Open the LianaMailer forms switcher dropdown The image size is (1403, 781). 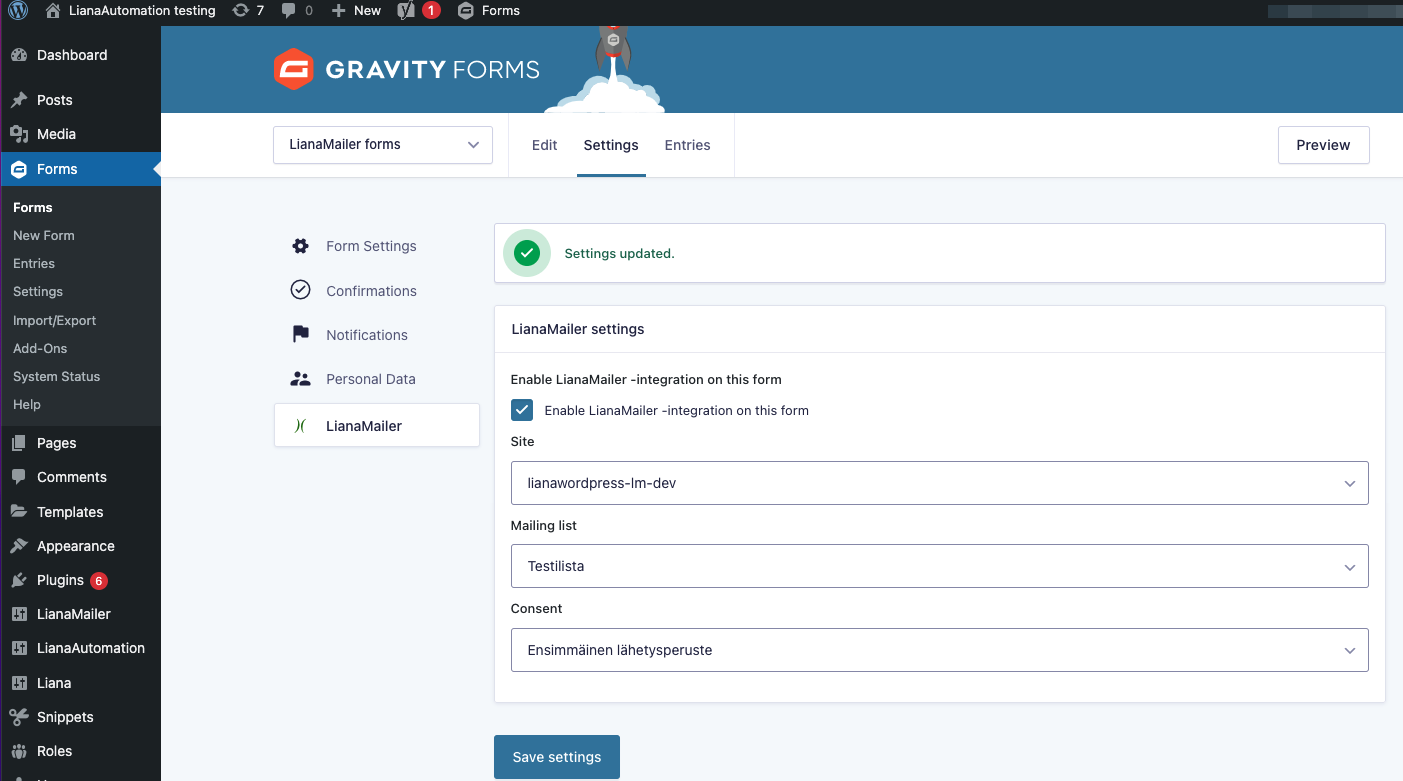point(383,145)
